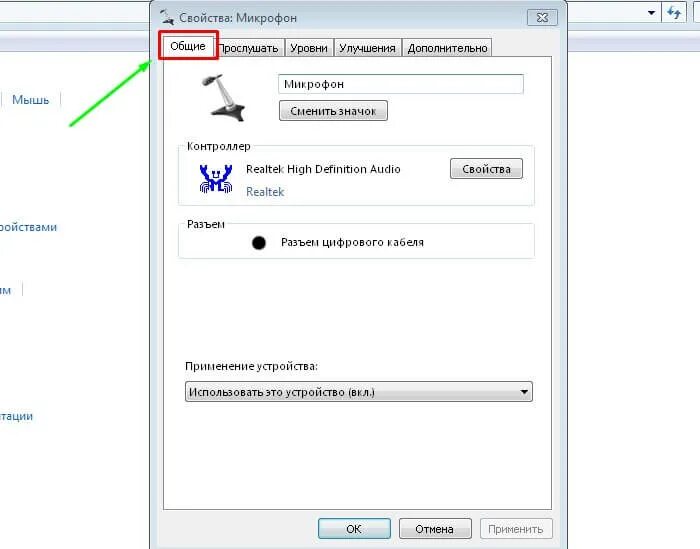Click the large microphone device icon
The image size is (700, 549).
pos(223,98)
